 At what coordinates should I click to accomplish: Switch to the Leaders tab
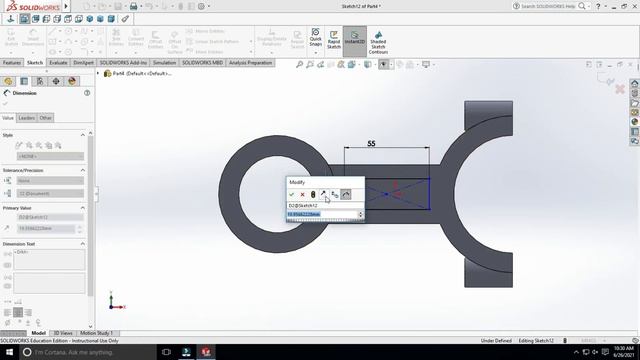[27, 118]
